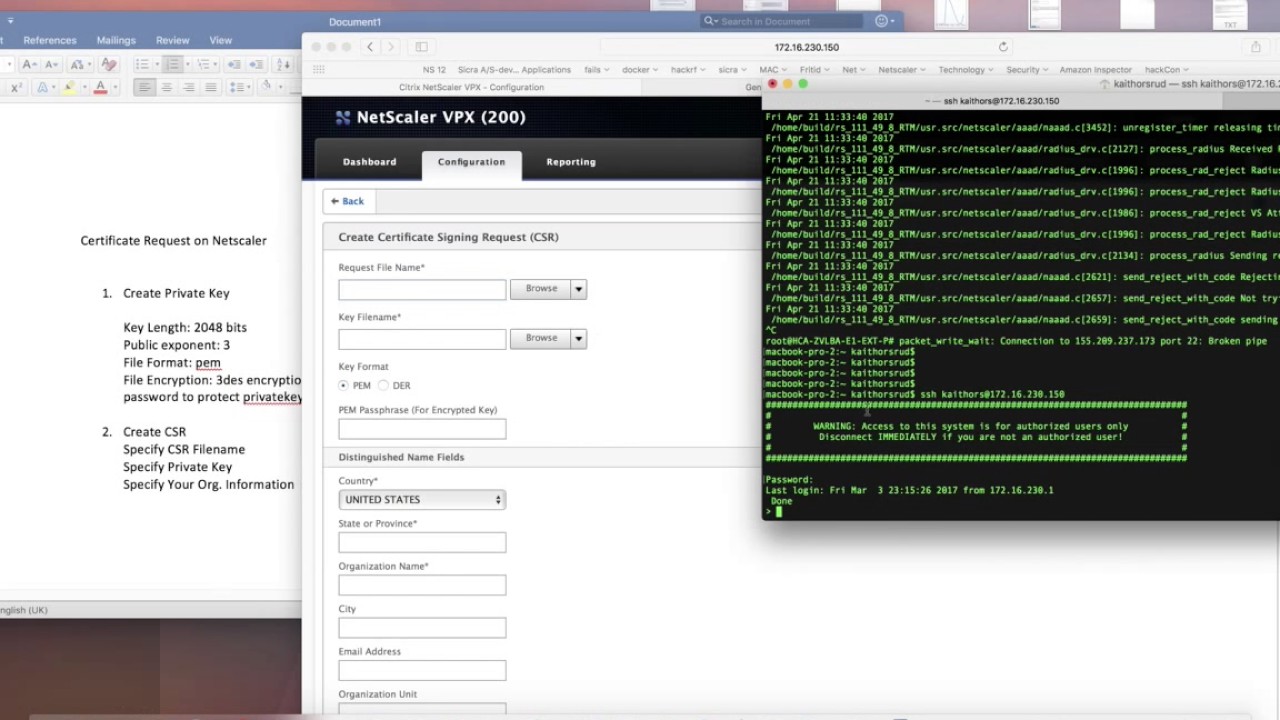Increase font size in Word ribbon

point(29,64)
